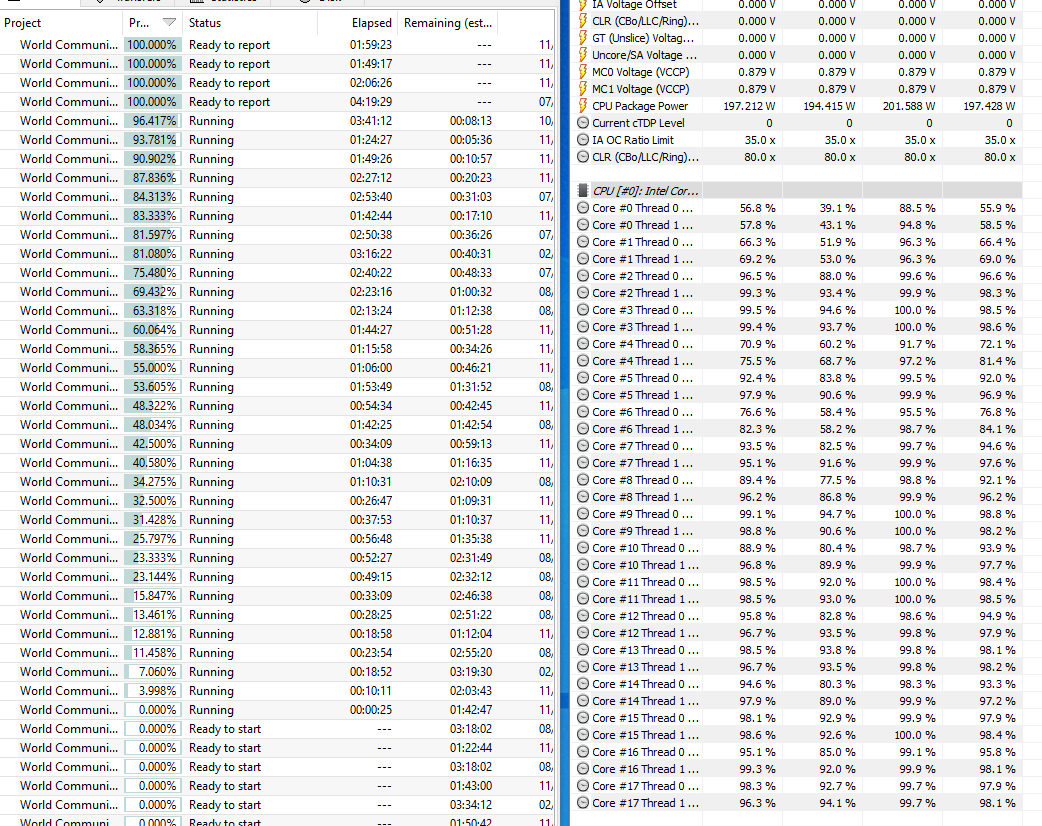The height and width of the screenshot is (826, 1042).
Task: Click the Core #8 Thread 1 usage icon
Action: point(583,497)
